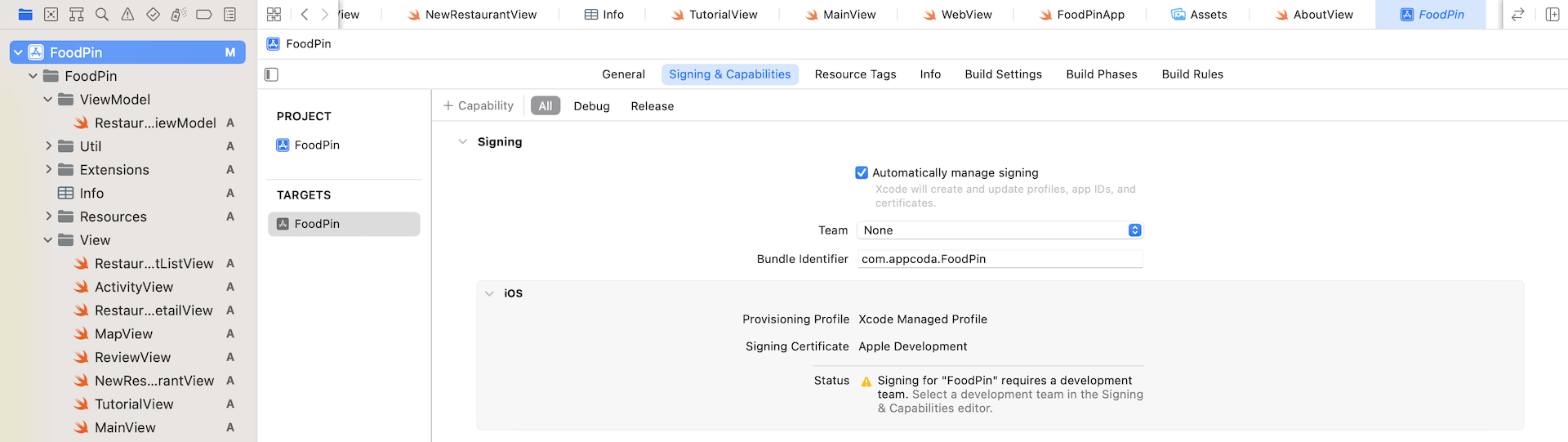Collapse the iOS signing subsection

(x=489, y=293)
